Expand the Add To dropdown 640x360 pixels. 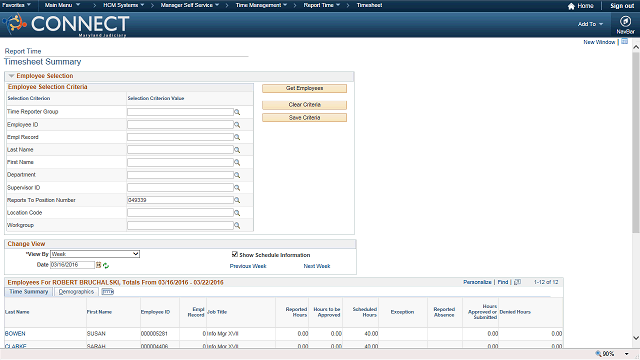[590, 24]
